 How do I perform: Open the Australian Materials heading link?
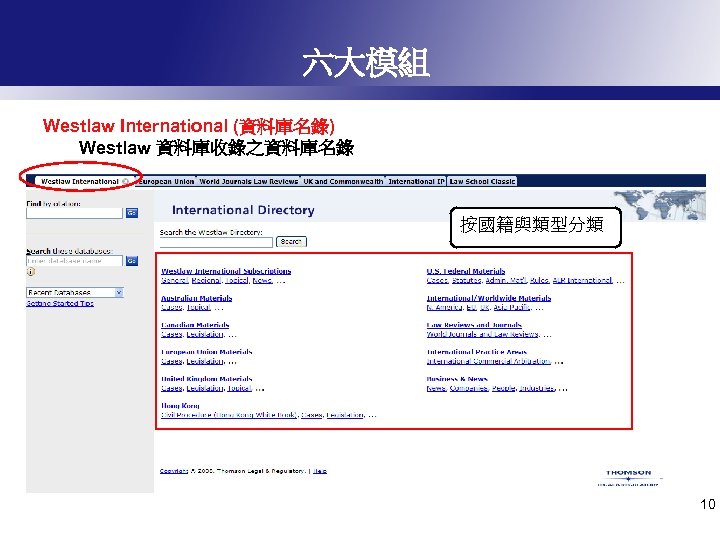[x=197, y=298]
